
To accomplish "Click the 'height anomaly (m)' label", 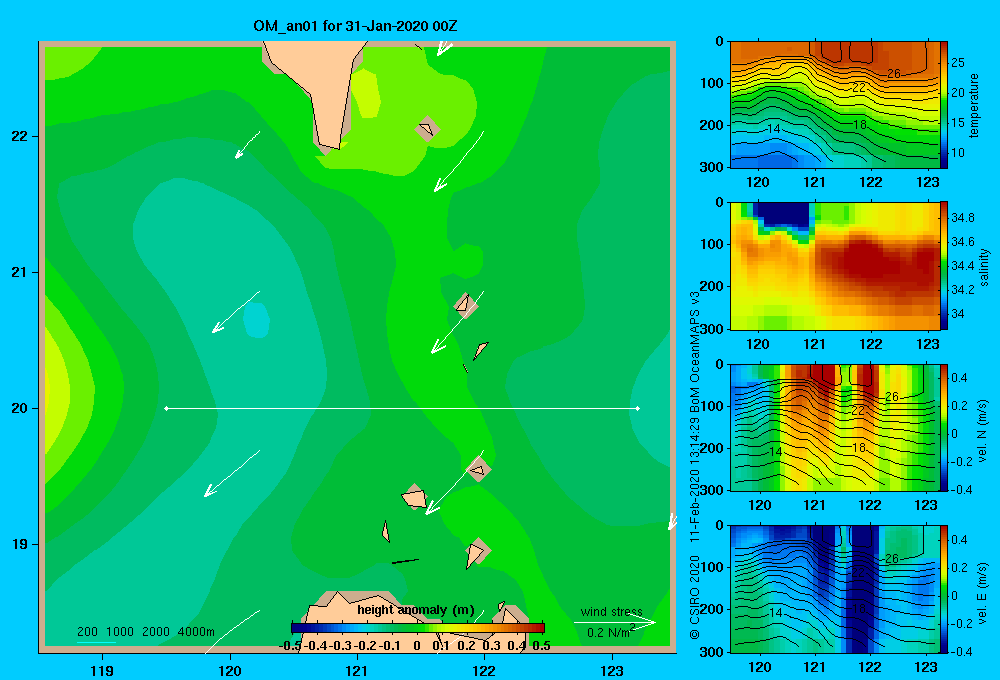I will [x=416, y=610].
